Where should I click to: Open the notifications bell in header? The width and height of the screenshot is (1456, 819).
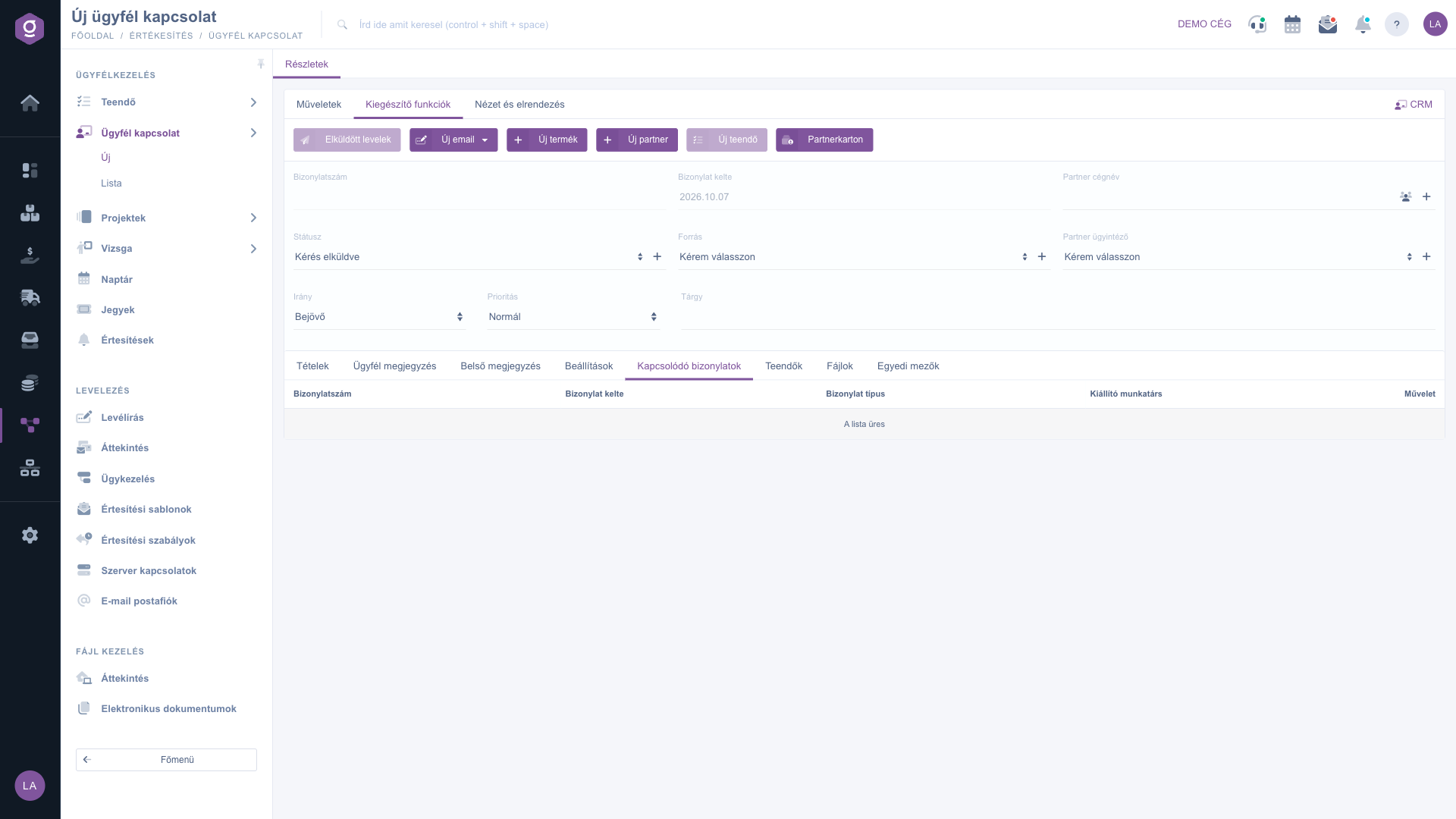point(1363,24)
